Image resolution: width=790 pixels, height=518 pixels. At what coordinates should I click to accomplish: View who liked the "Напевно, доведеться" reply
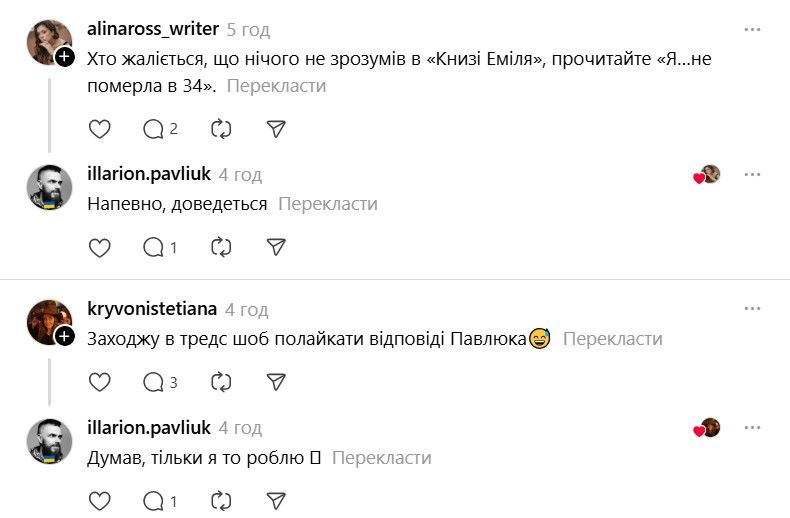click(707, 175)
